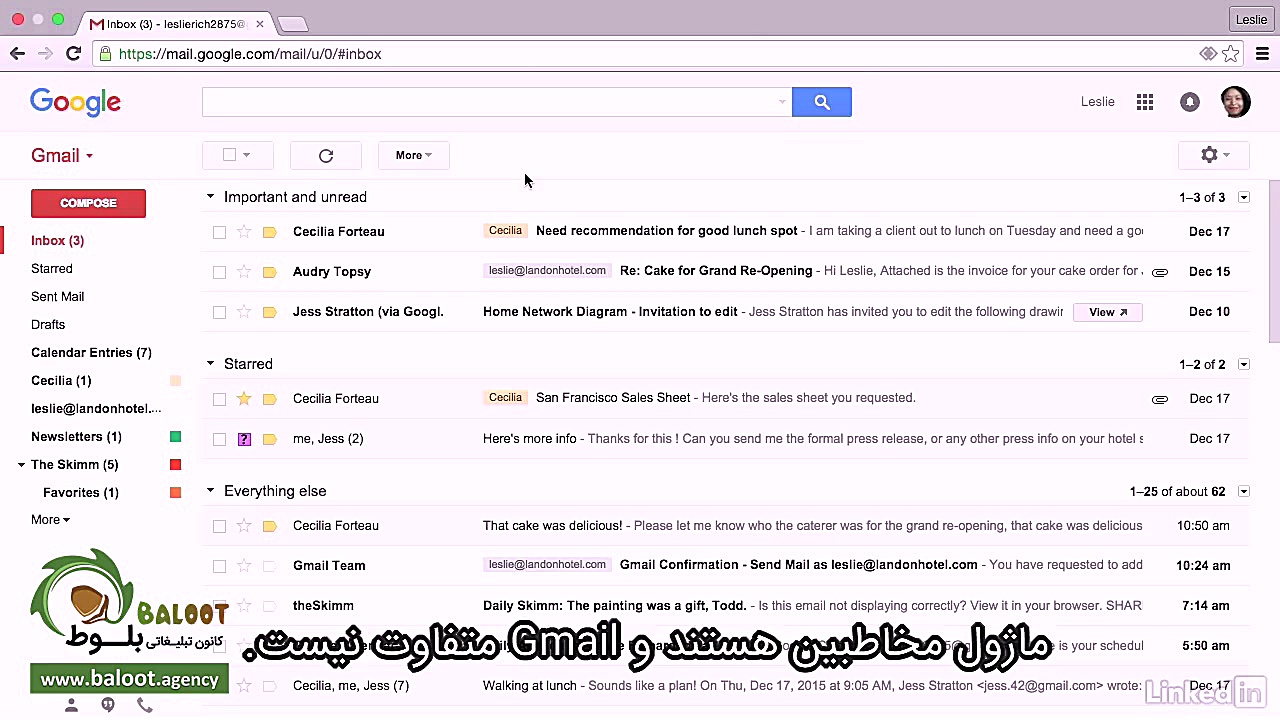Screen dimensions: 1280x720
Task: Check the 'That cake was delicious' email
Action: (219, 526)
